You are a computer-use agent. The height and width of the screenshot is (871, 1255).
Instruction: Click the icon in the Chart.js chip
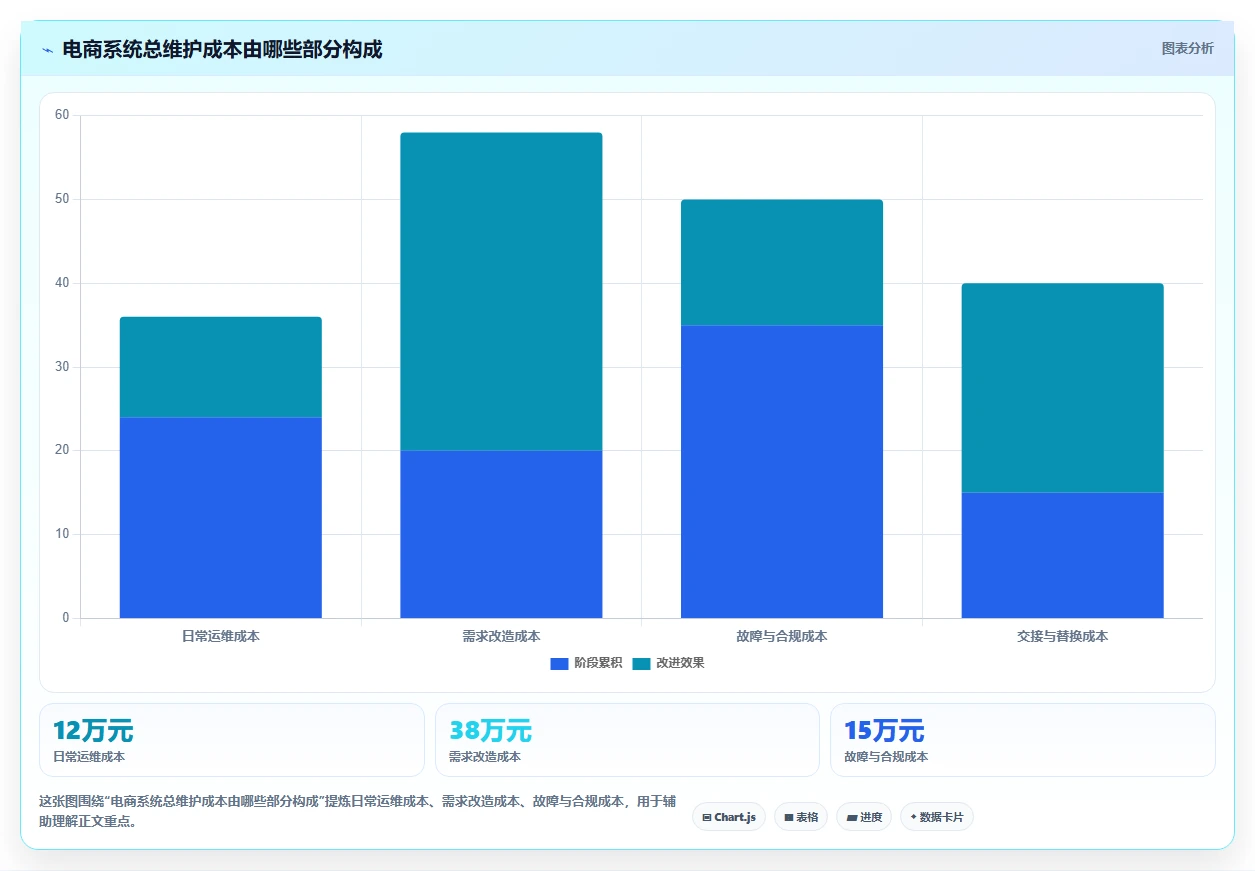tap(707, 817)
